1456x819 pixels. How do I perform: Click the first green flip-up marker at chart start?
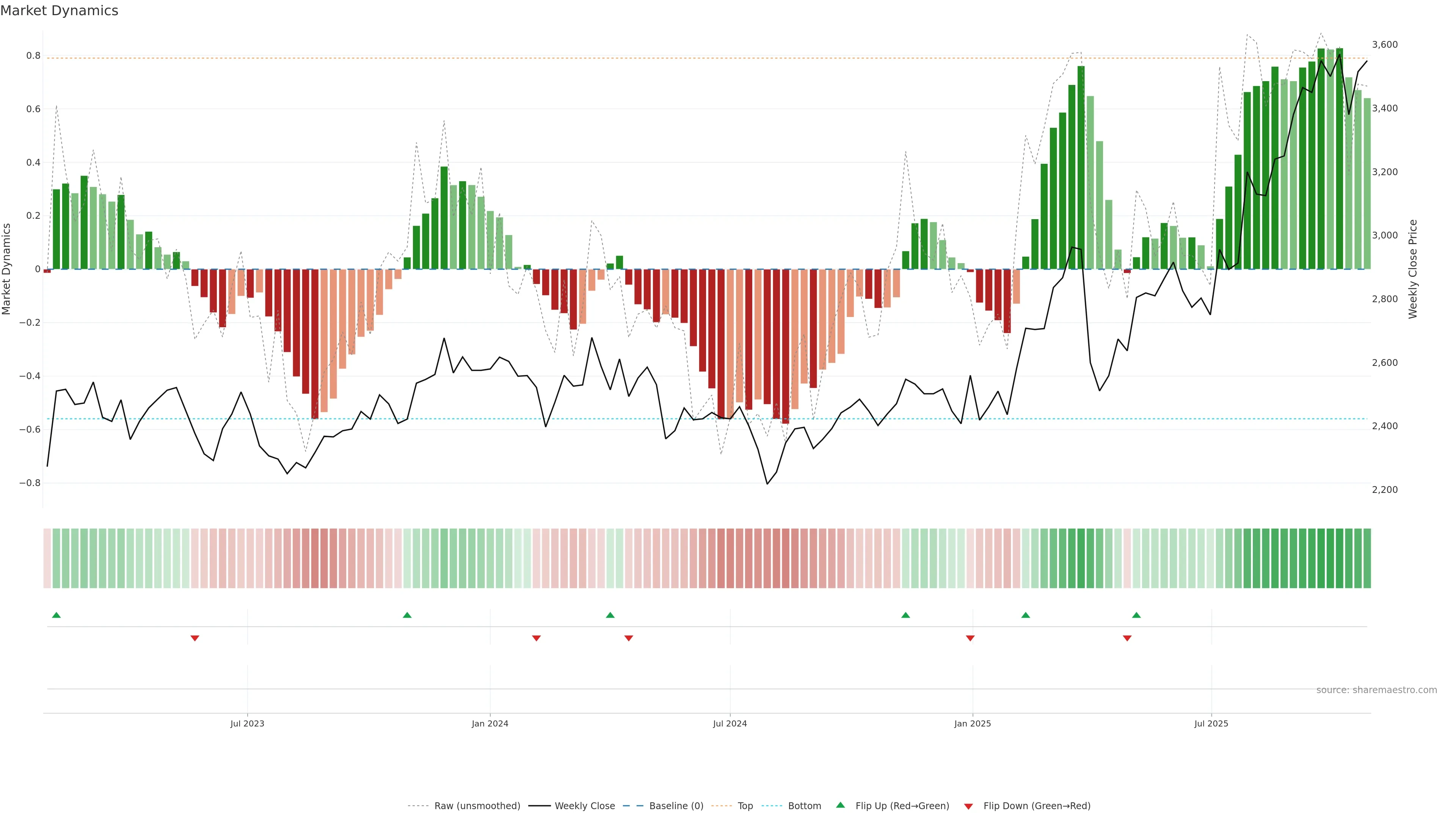click(56, 615)
